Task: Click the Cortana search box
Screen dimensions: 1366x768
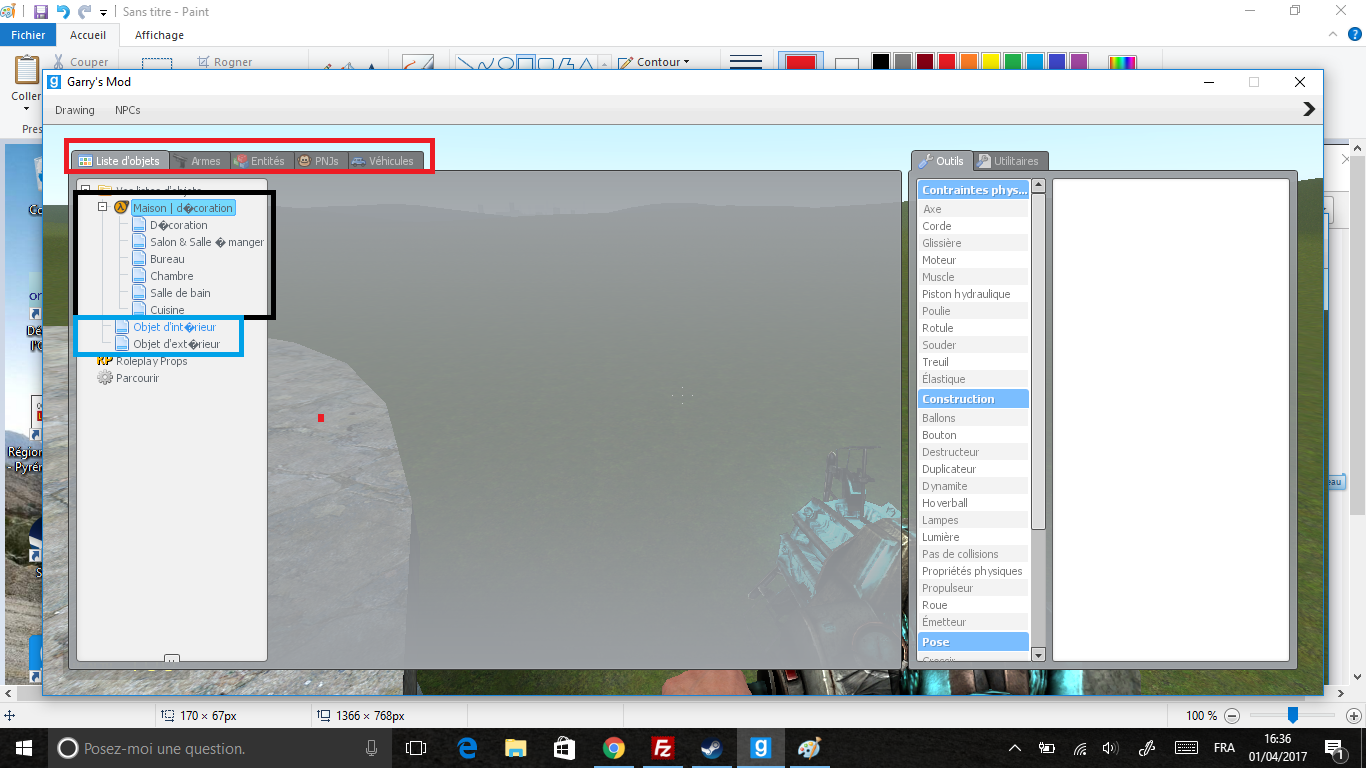Action: [x=218, y=748]
